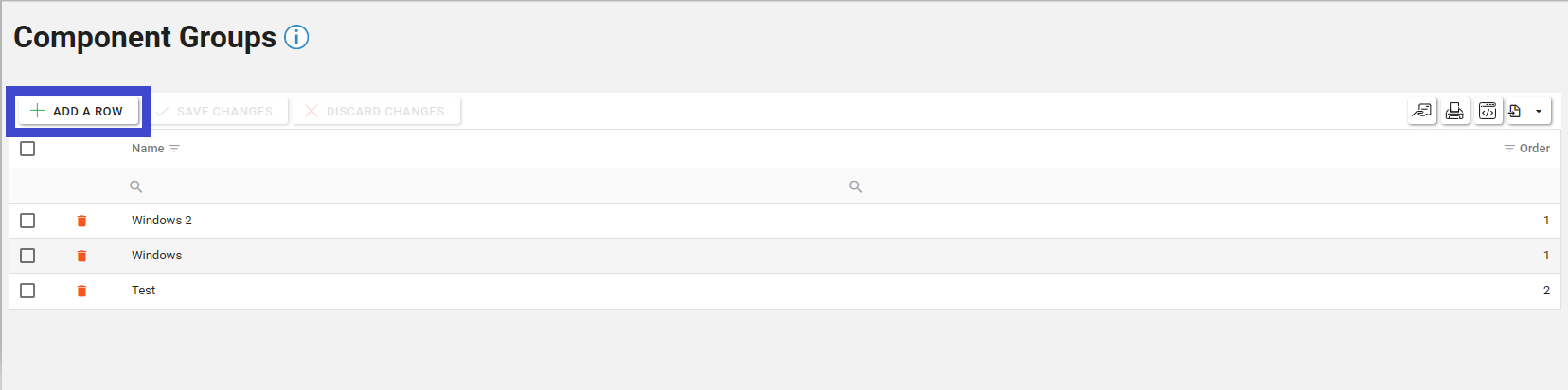Click the printer icon in the toolbar

(x=1454, y=112)
